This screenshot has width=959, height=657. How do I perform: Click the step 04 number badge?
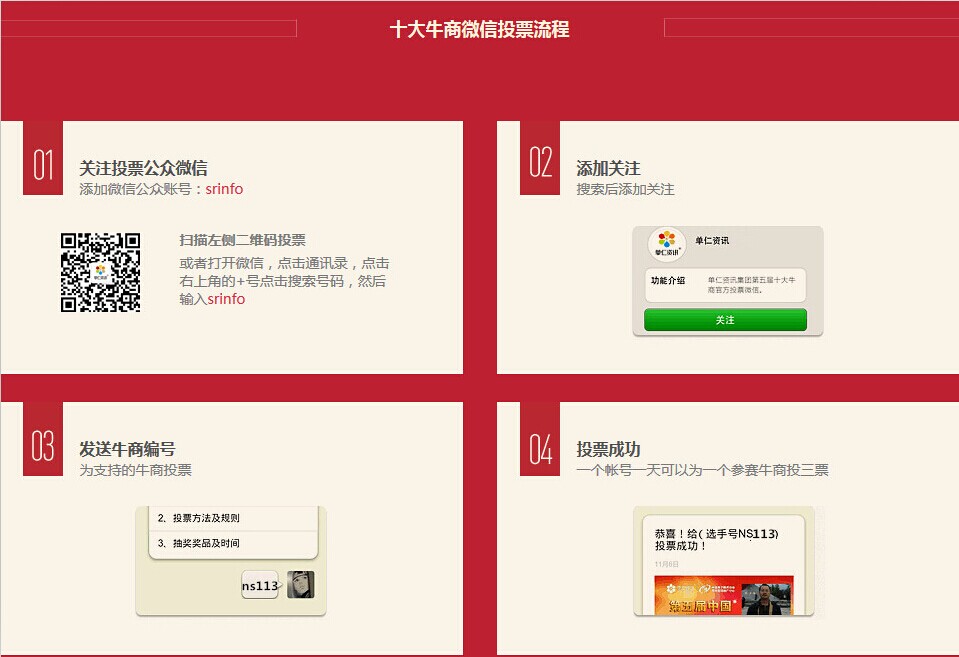pos(540,446)
